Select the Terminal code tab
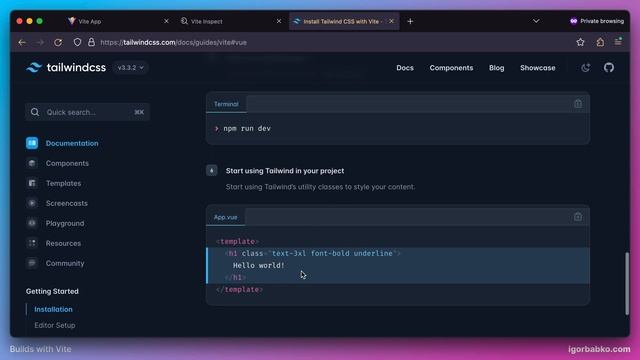Screen dimensions: 640x360 [x=226, y=104]
